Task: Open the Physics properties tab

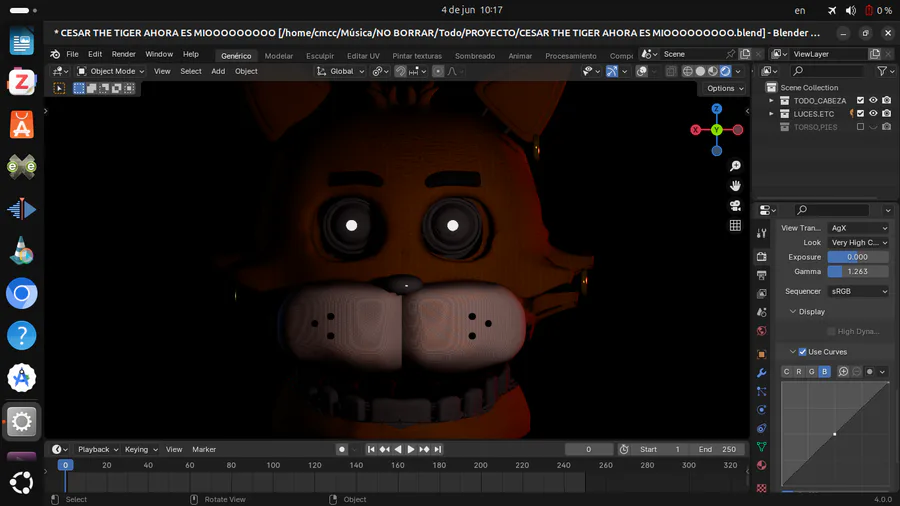Action: click(762, 410)
